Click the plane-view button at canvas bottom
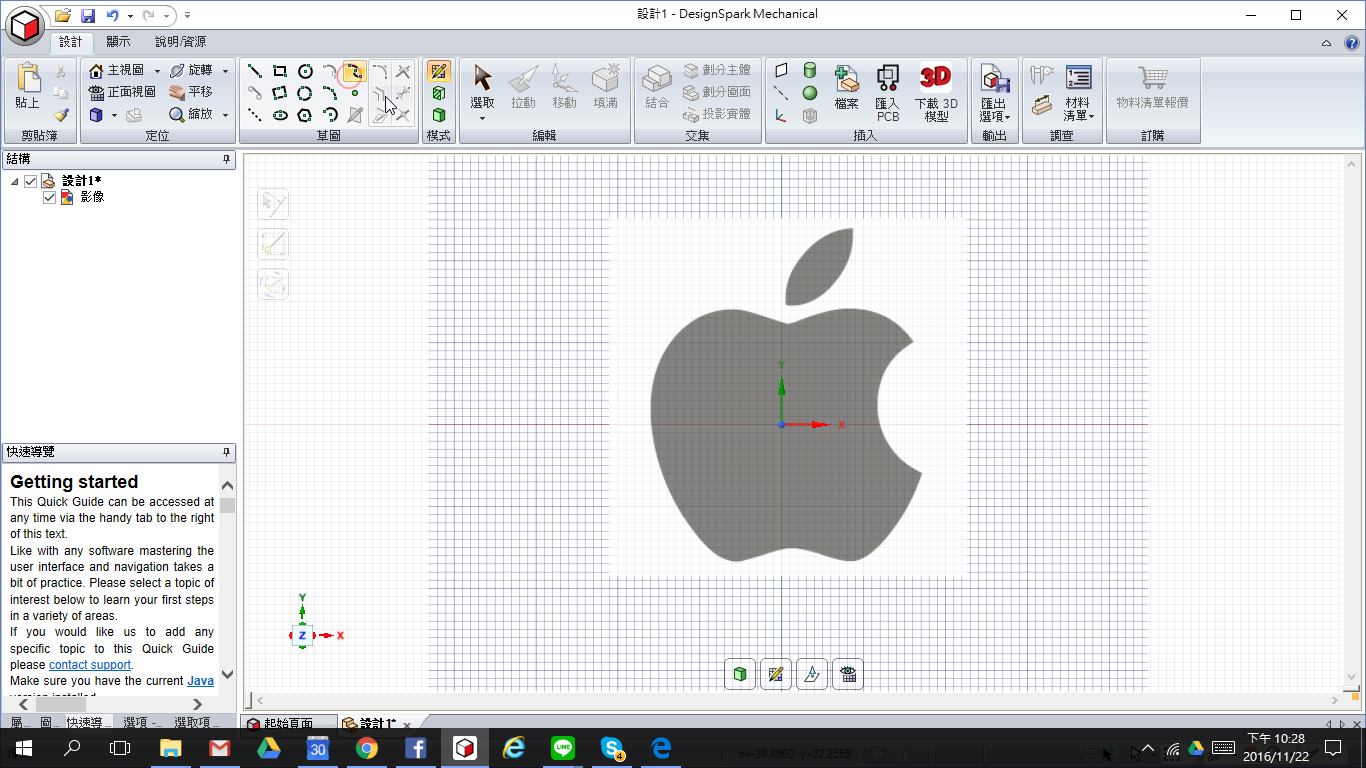The height and width of the screenshot is (768, 1366). click(x=812, y=674)
